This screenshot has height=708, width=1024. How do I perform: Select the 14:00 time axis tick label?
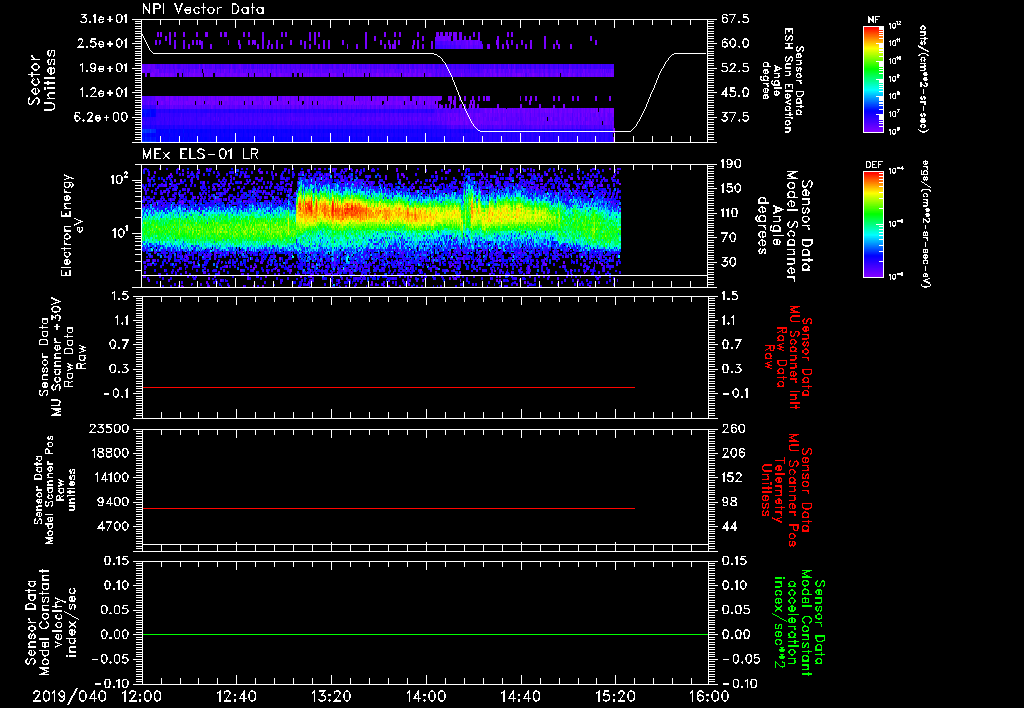coord(426,696)
